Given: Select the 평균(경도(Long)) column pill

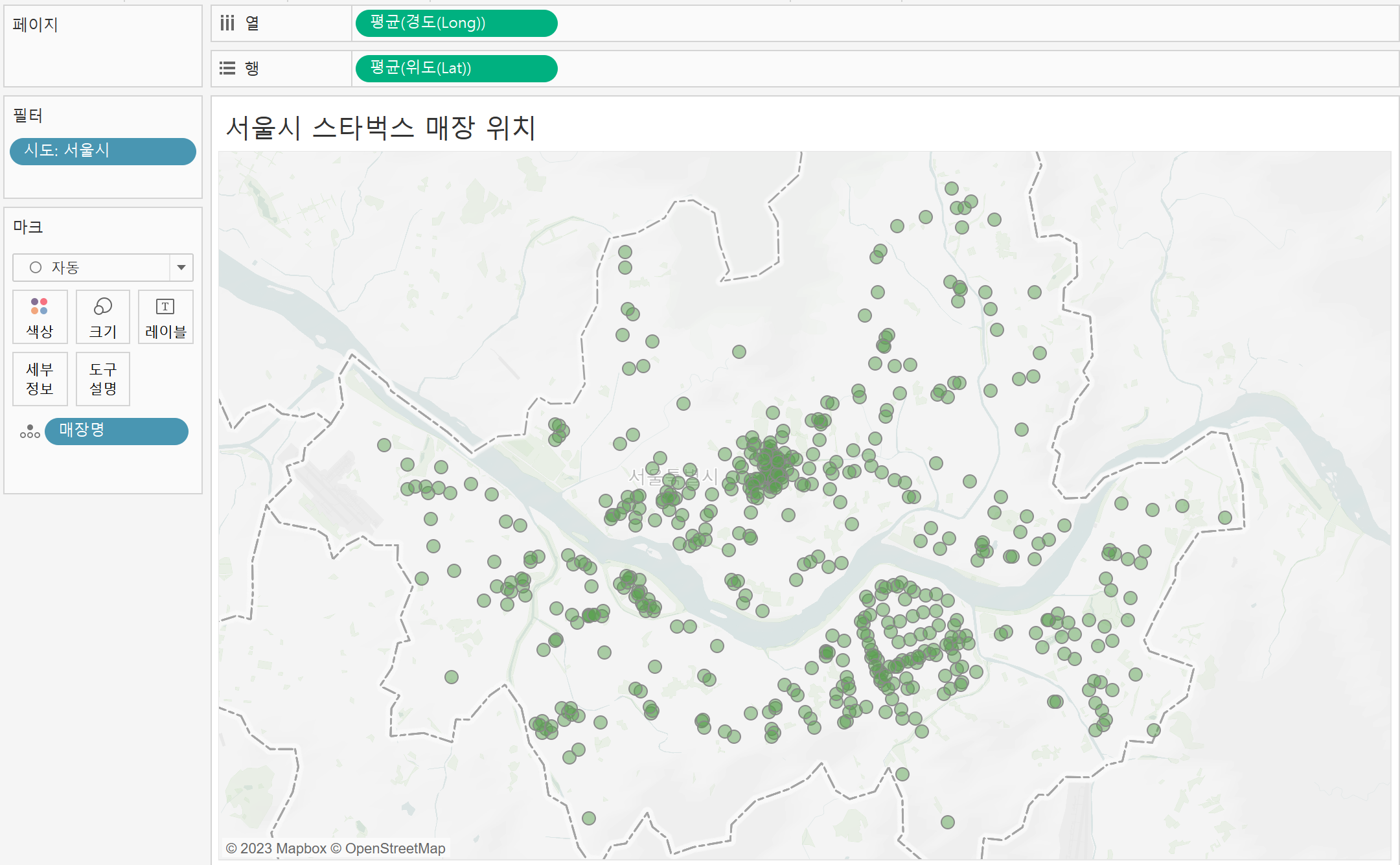Looking at the screenshot, I should pos(457,23).
